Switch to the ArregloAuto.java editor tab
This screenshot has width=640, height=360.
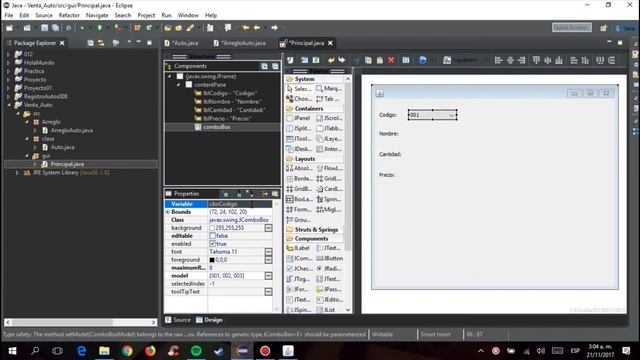tap(240, 43)
